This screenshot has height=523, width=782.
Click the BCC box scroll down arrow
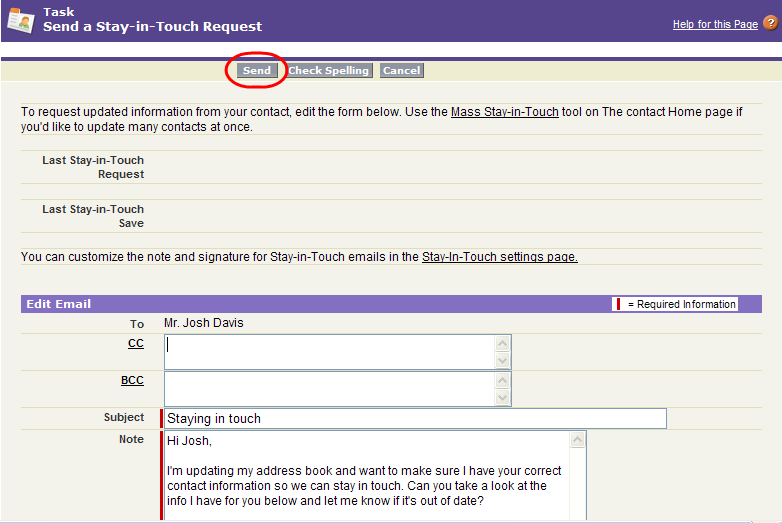point(502,397)
